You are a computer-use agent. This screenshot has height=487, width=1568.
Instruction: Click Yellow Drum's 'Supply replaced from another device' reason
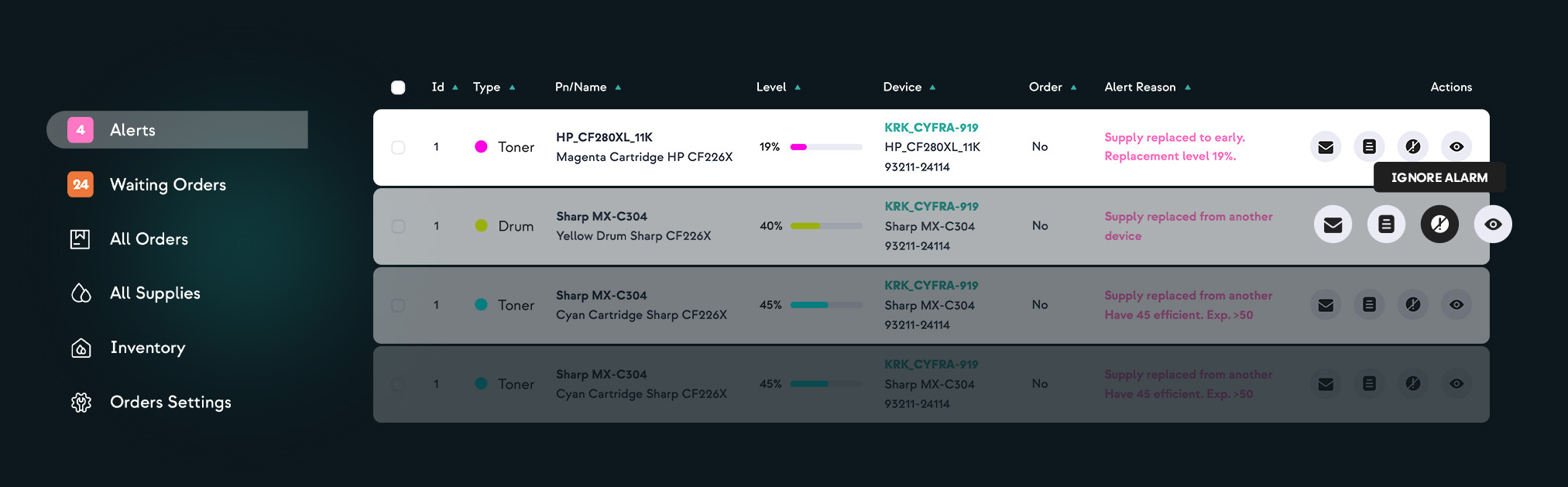1189,226
